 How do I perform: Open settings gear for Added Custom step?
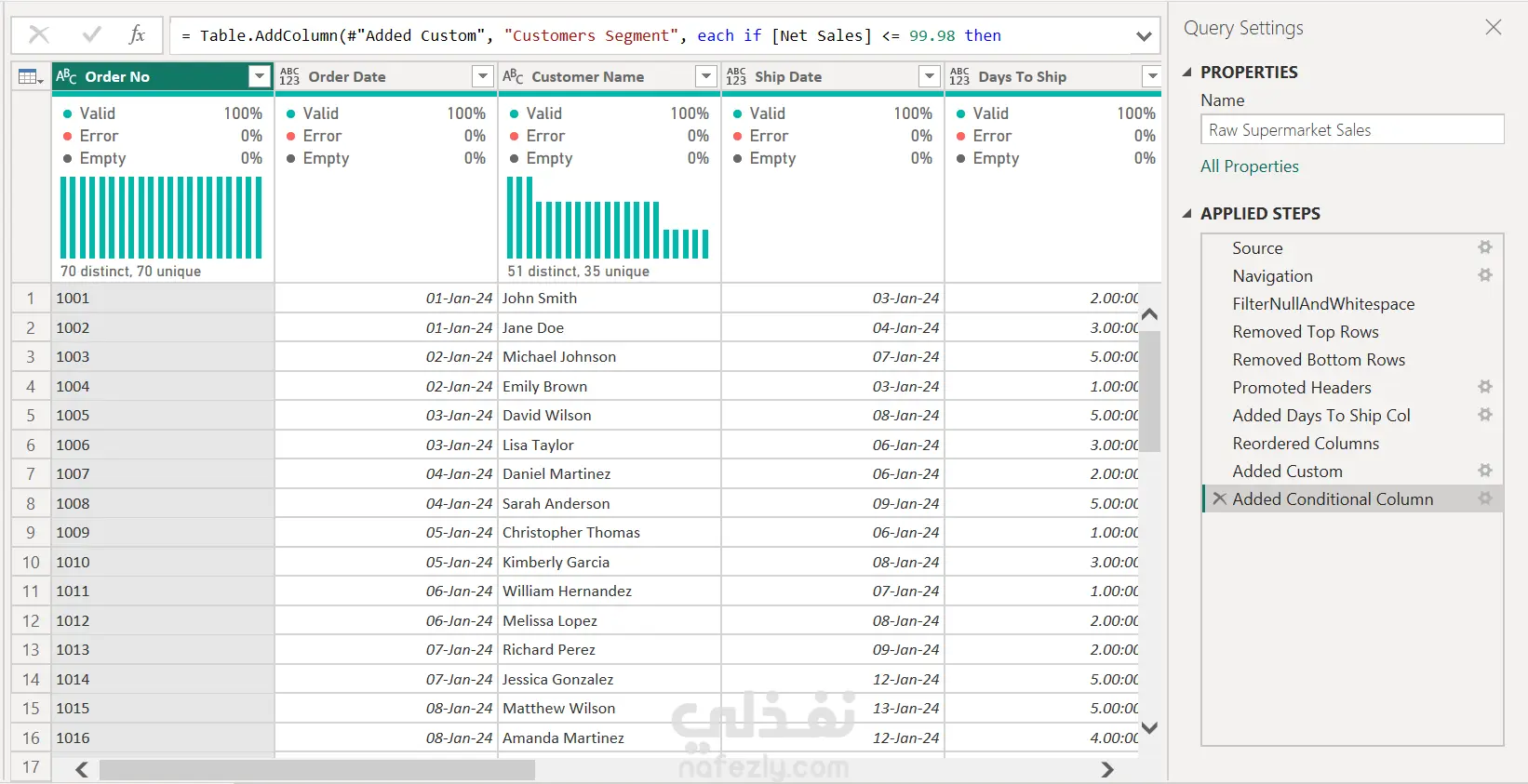tap(1485, 471)
